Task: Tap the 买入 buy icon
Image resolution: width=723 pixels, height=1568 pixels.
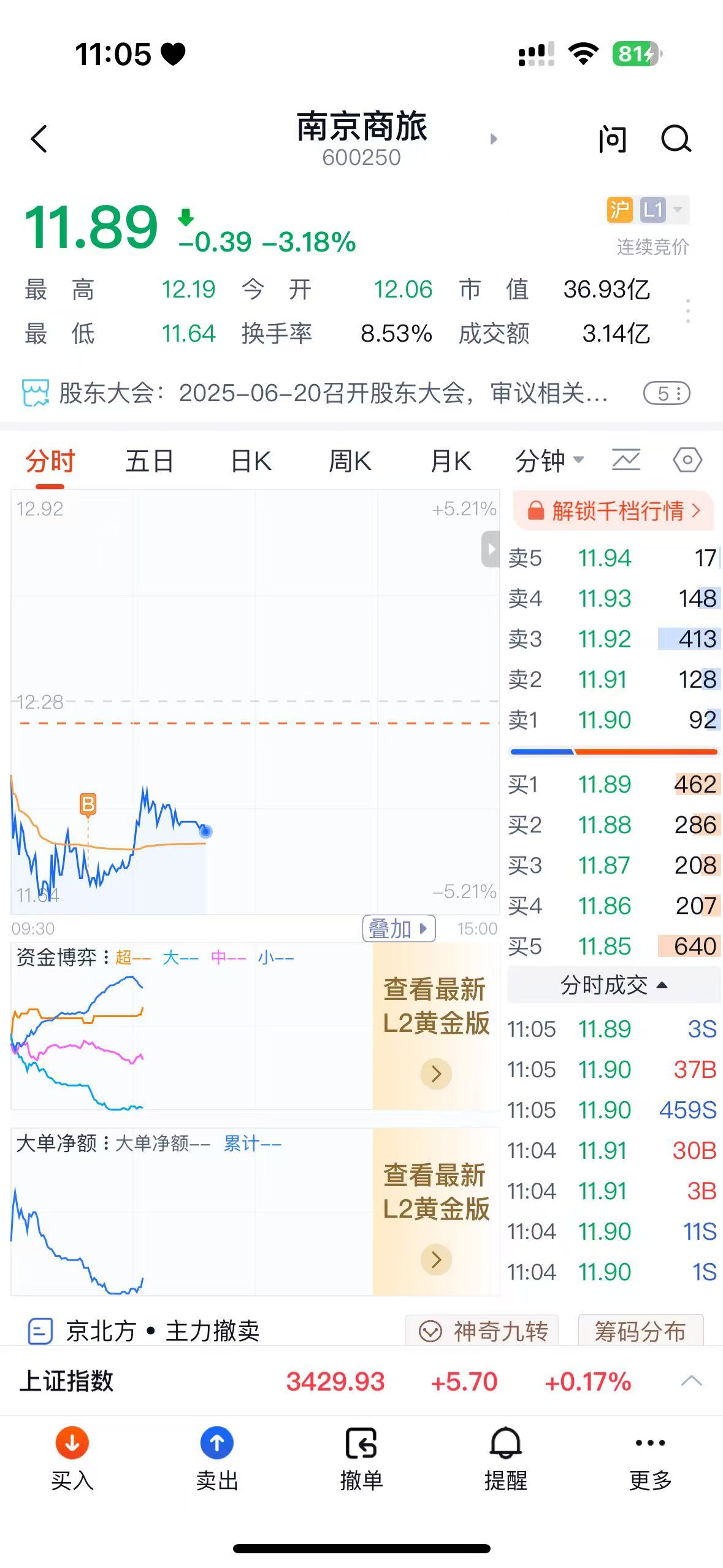Action: 72,1443
